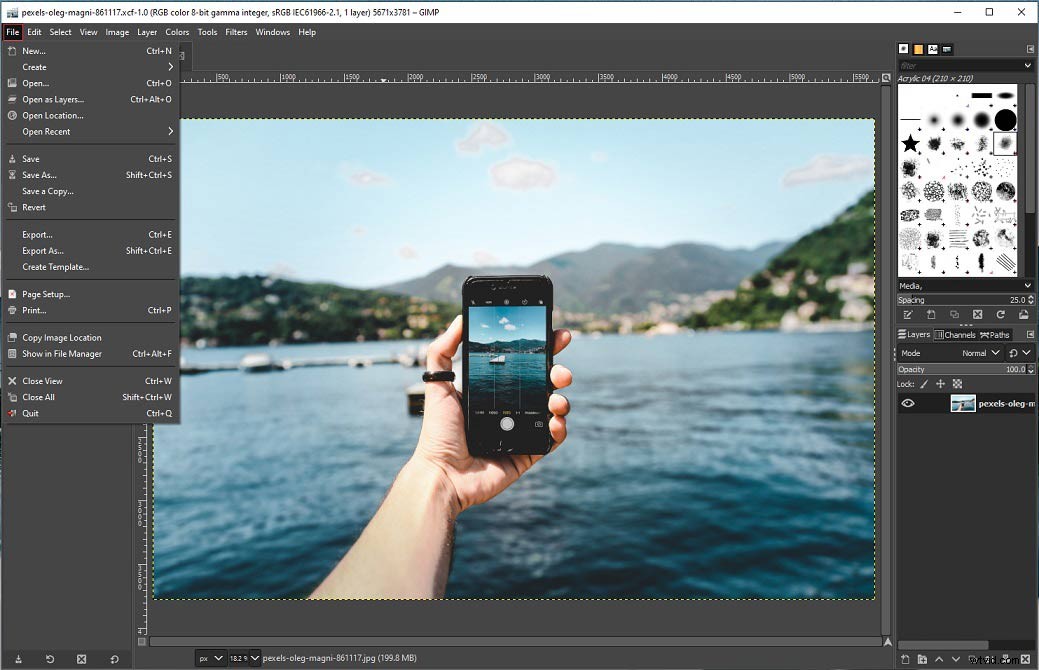
Task: Delete the selected layer
Action: (x=1026, y=658)
